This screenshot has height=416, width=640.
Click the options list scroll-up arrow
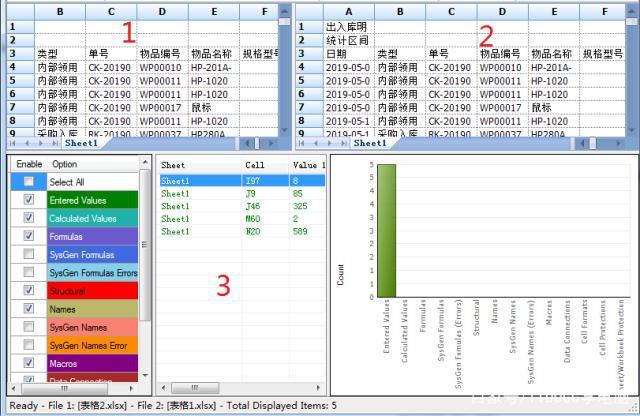click(145, 162)
